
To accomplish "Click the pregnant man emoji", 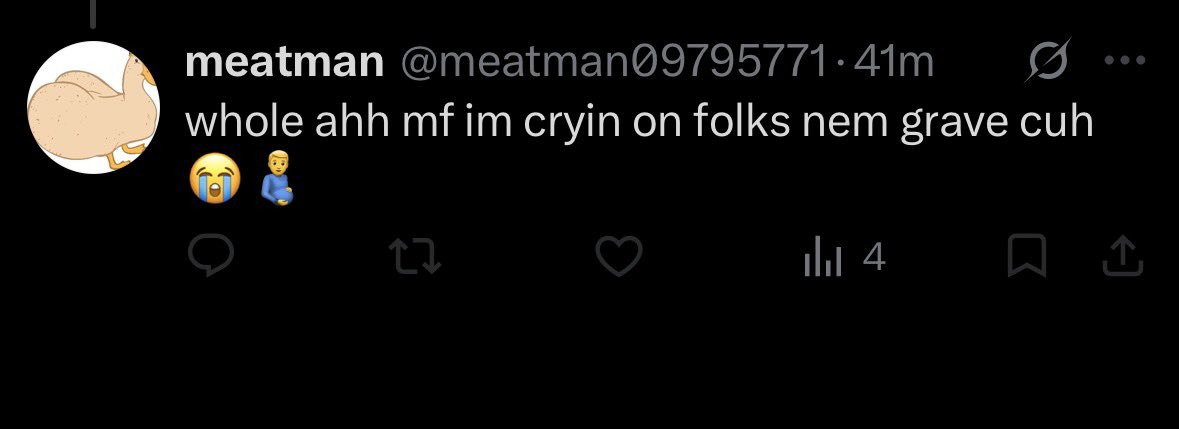I will (277, 178).
